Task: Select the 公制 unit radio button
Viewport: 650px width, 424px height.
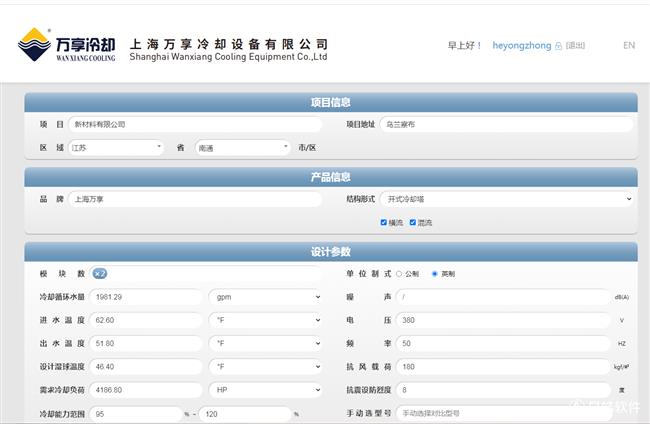Action: coord(400,273)
